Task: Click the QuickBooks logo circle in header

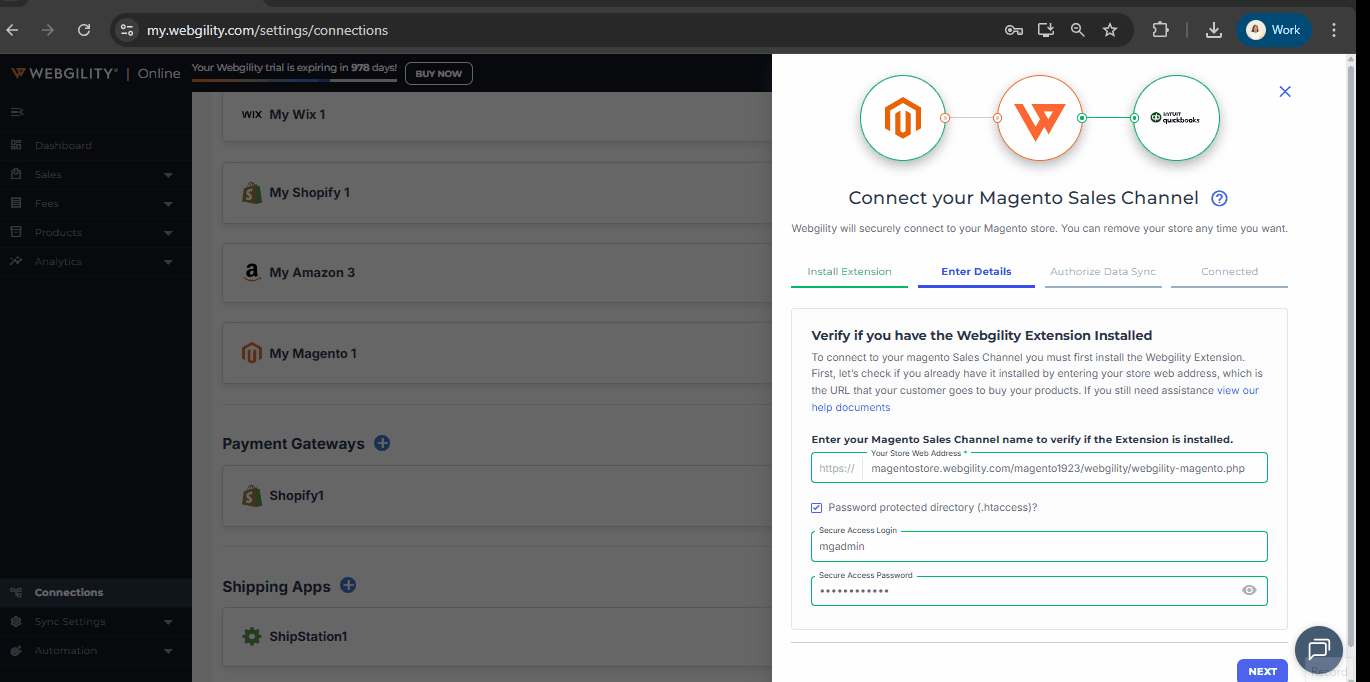Action: coord(1176,118)
